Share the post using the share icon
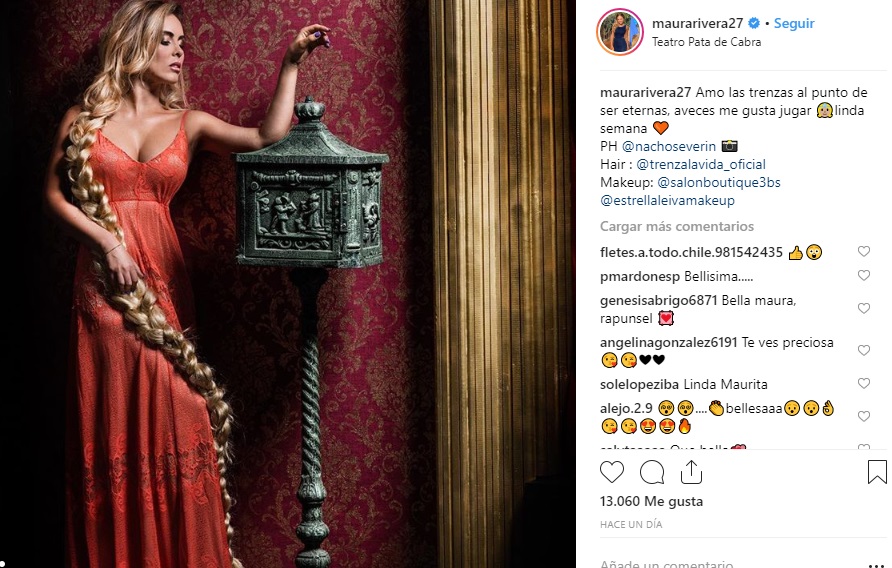 coord(691,472)
